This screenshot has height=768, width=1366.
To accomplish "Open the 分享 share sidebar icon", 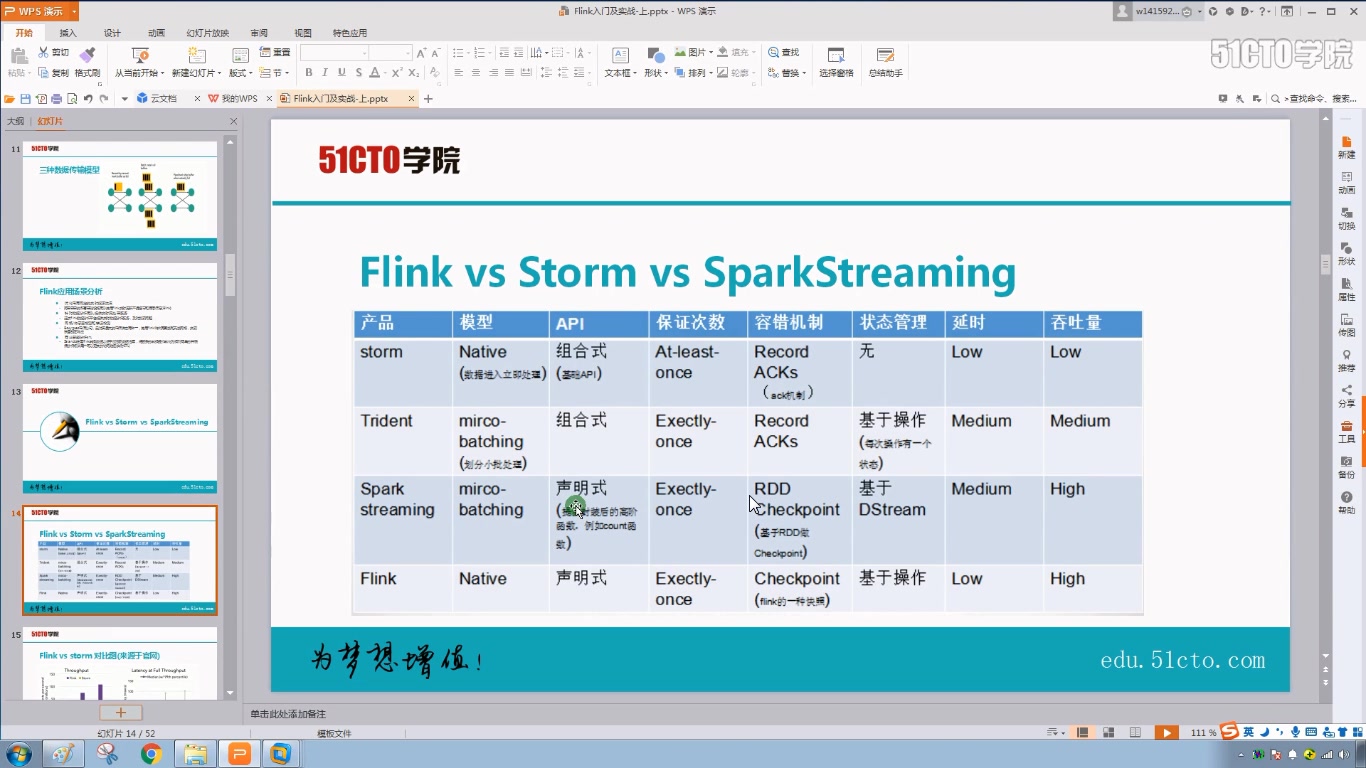I will coord(1346,396).
